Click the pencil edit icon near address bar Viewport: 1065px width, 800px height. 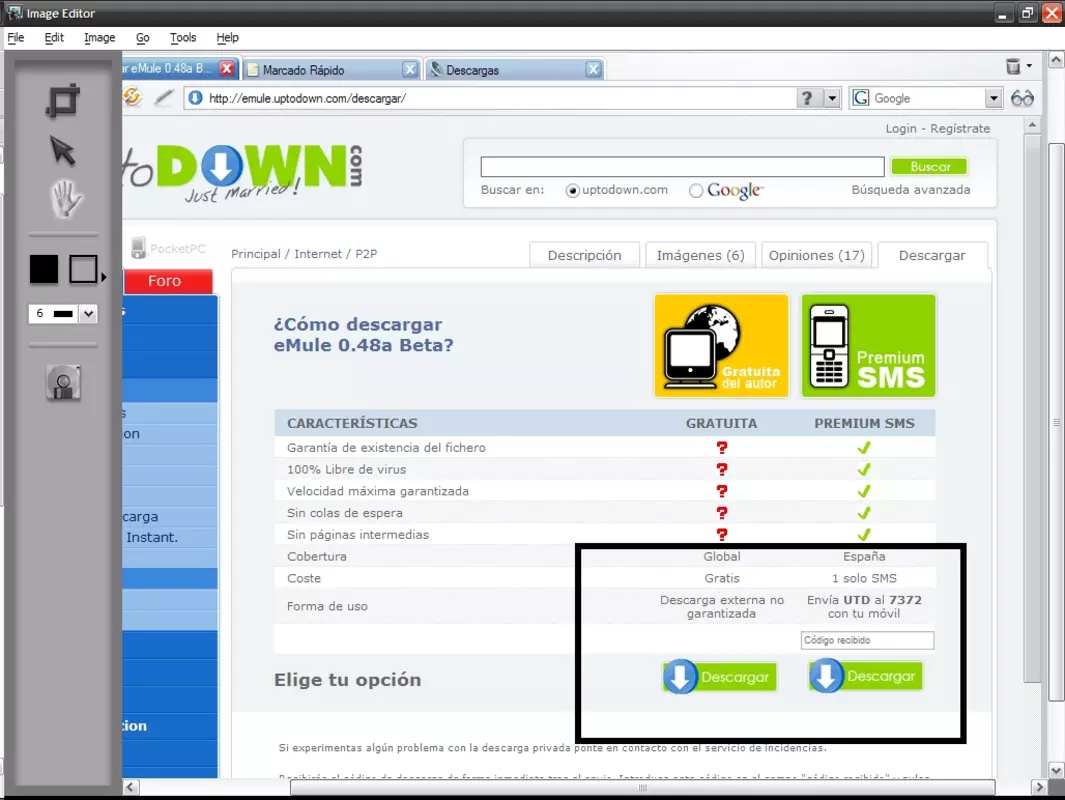[x=163, y=98]
